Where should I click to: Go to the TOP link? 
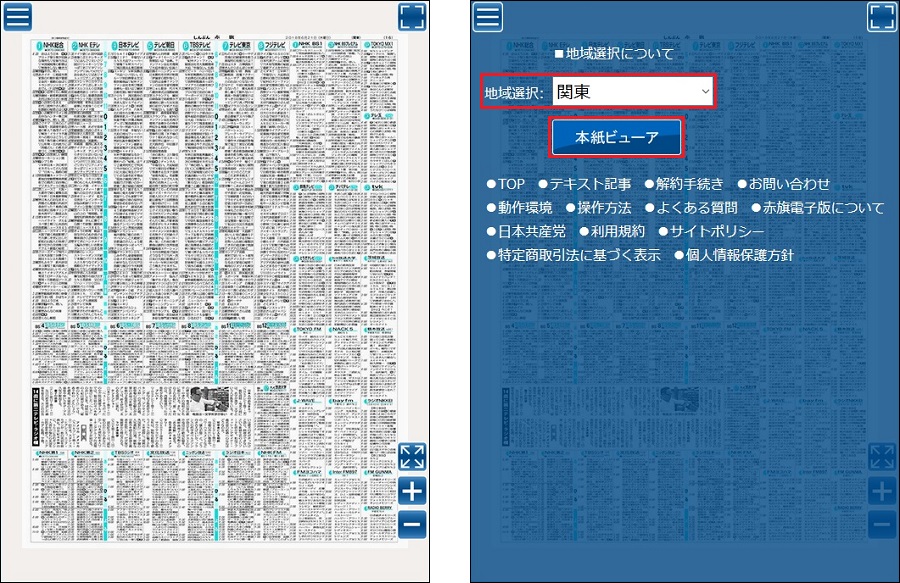[x=511, y=184]
